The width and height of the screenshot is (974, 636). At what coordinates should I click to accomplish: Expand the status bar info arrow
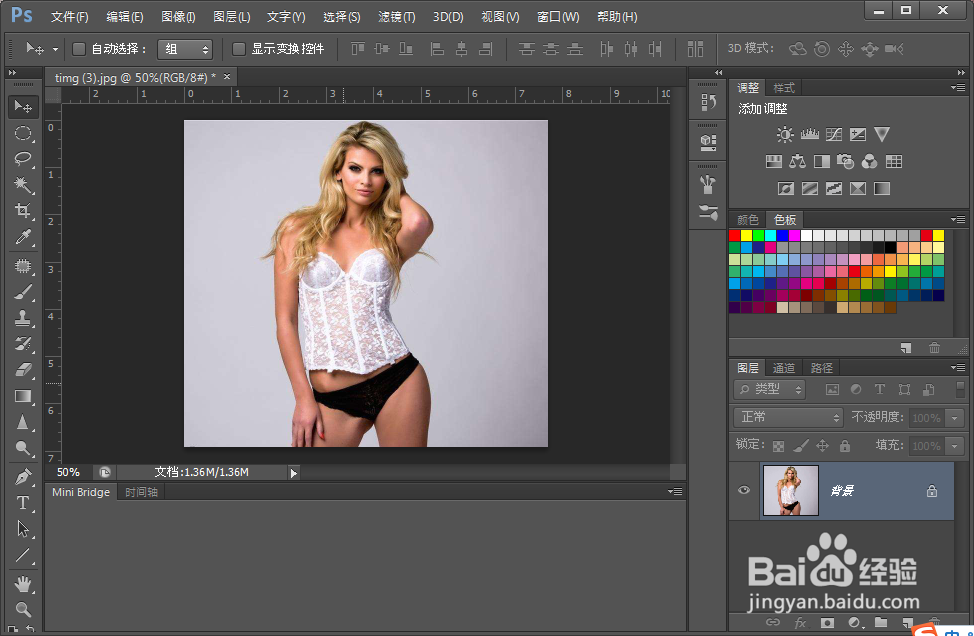click(293, 473)
